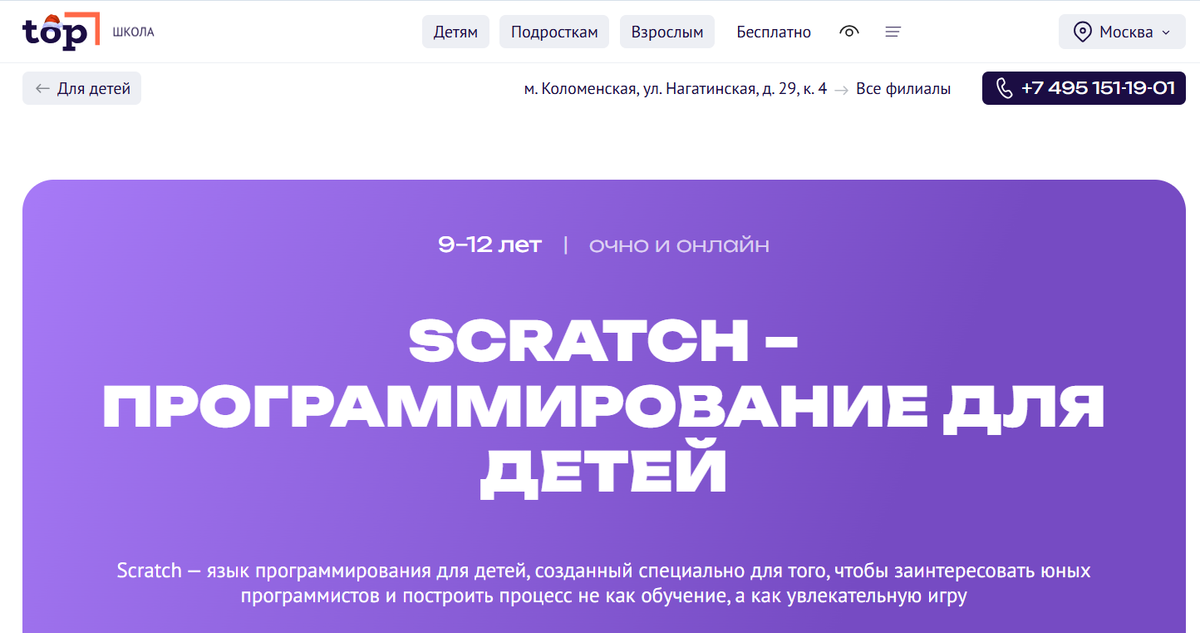Call the +7 495 151-19-01 number button
Image resolution: width=1200 pixels, height=633 pixels.
click(x=1084, y=88)
